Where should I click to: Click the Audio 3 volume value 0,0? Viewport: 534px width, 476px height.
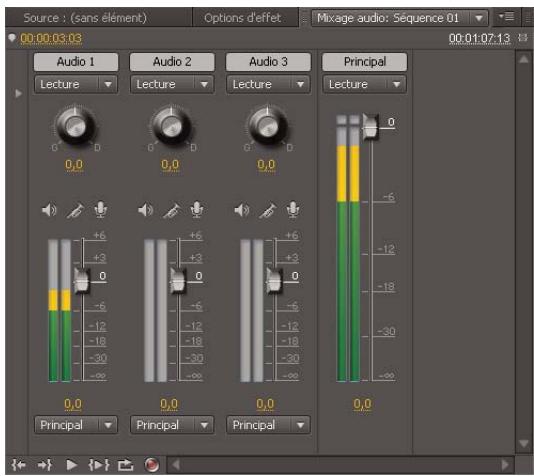pyautogui.click(x=265, y=404)
